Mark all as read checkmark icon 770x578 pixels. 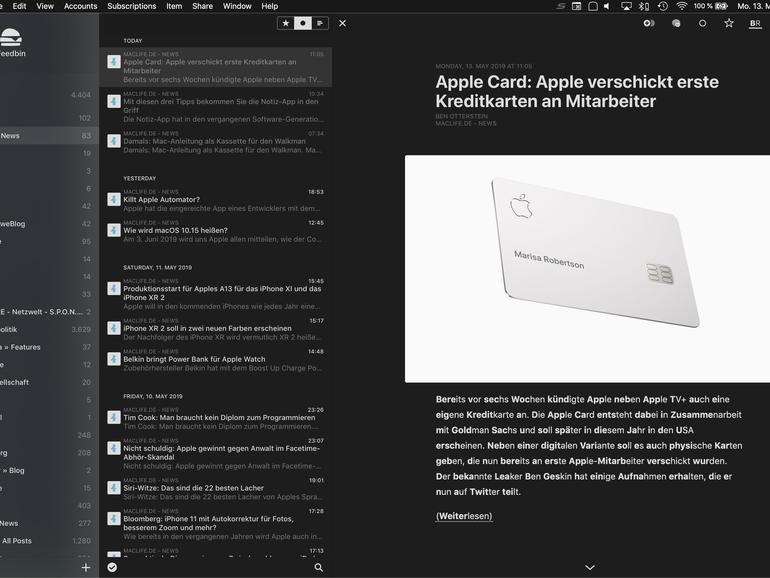112,567
